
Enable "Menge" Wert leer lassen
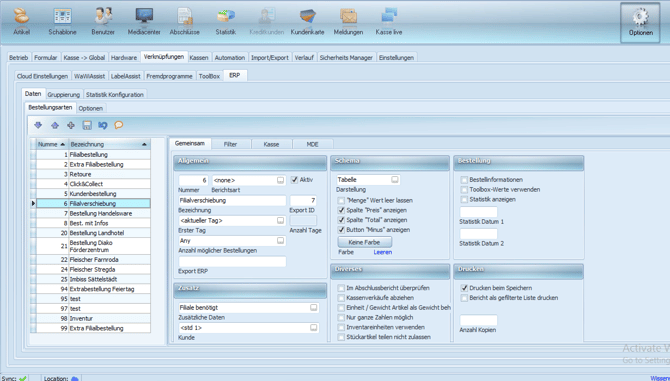[341, 200]
